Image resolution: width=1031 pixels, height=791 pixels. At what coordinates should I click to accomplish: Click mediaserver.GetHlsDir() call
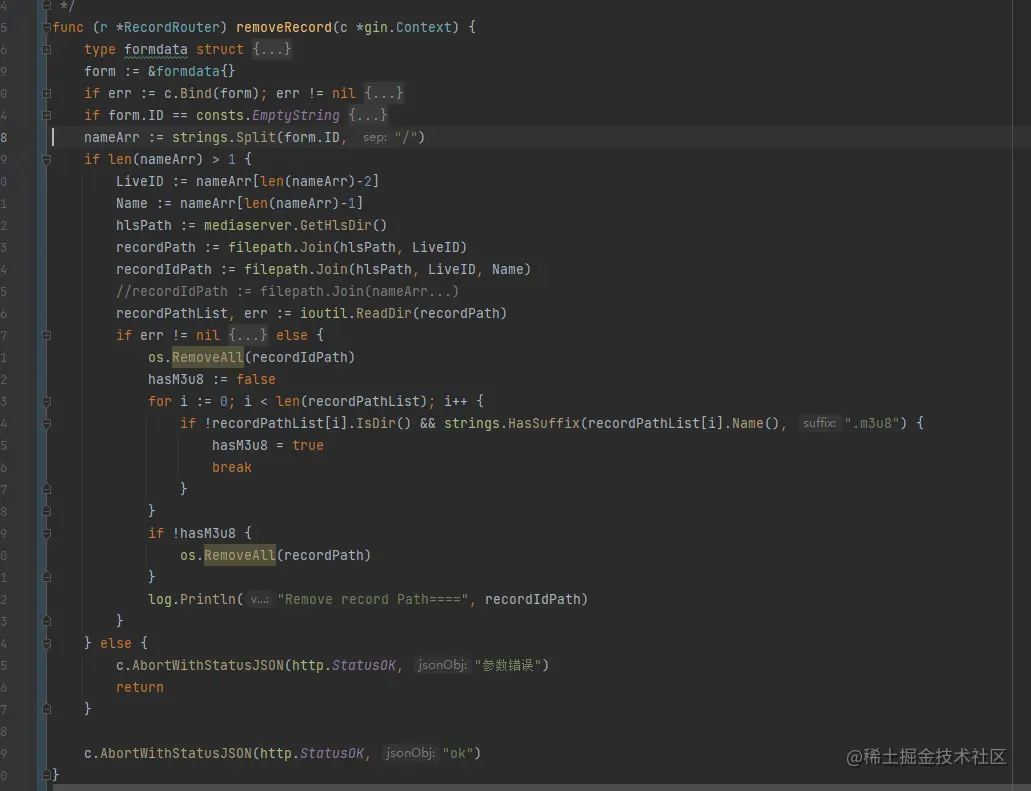pos(295,226)
